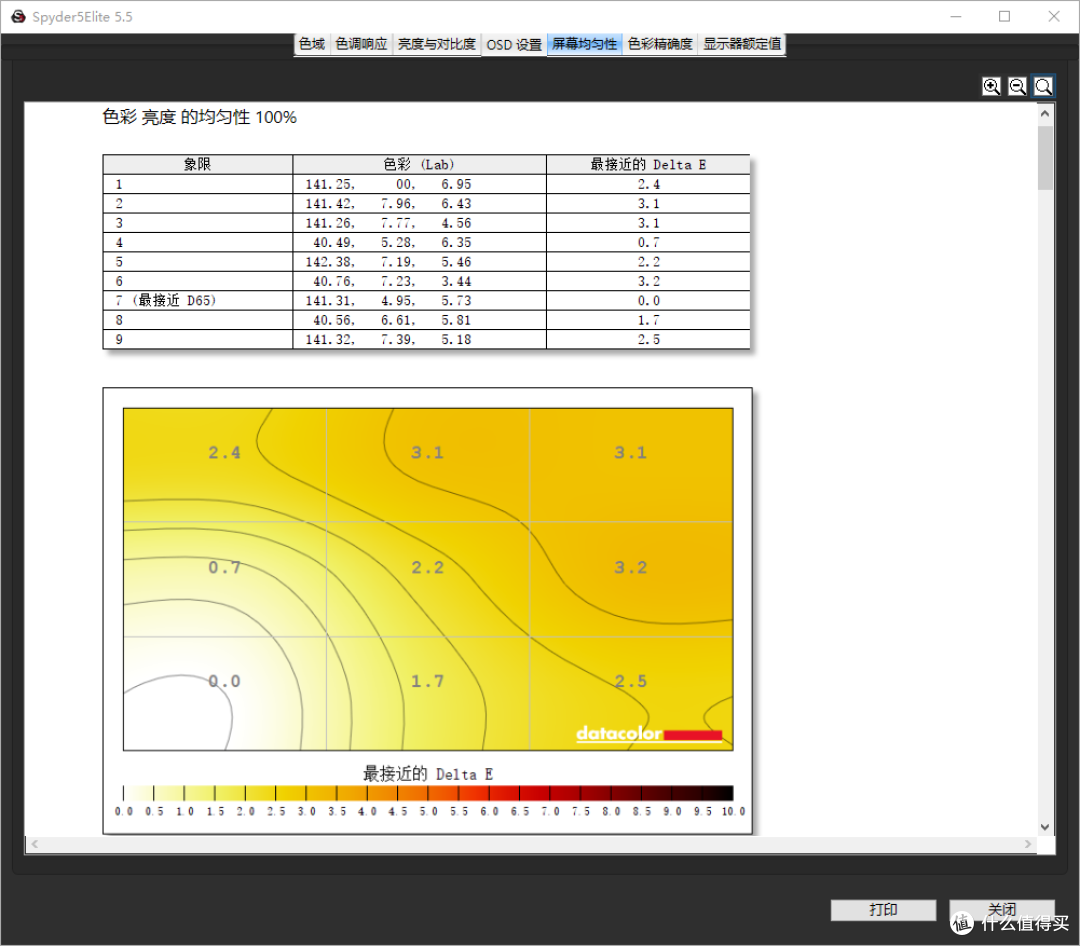Minimize the Spyder5Elite window

click(x=955, y=17)
